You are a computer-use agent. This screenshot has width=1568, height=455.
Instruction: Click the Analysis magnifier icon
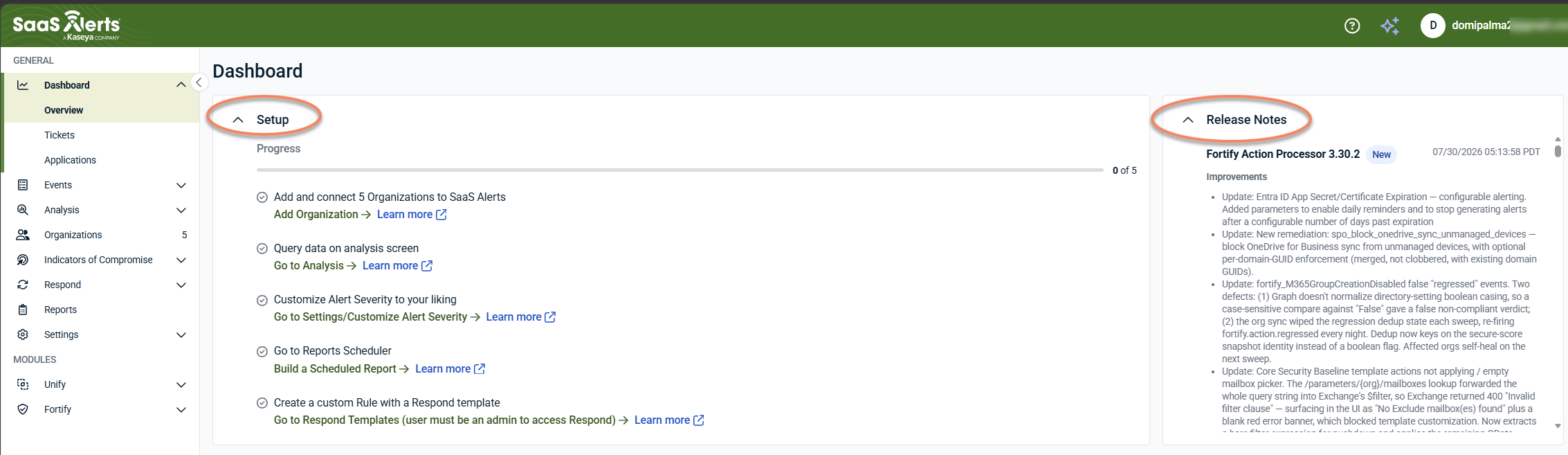click(23, 210)
